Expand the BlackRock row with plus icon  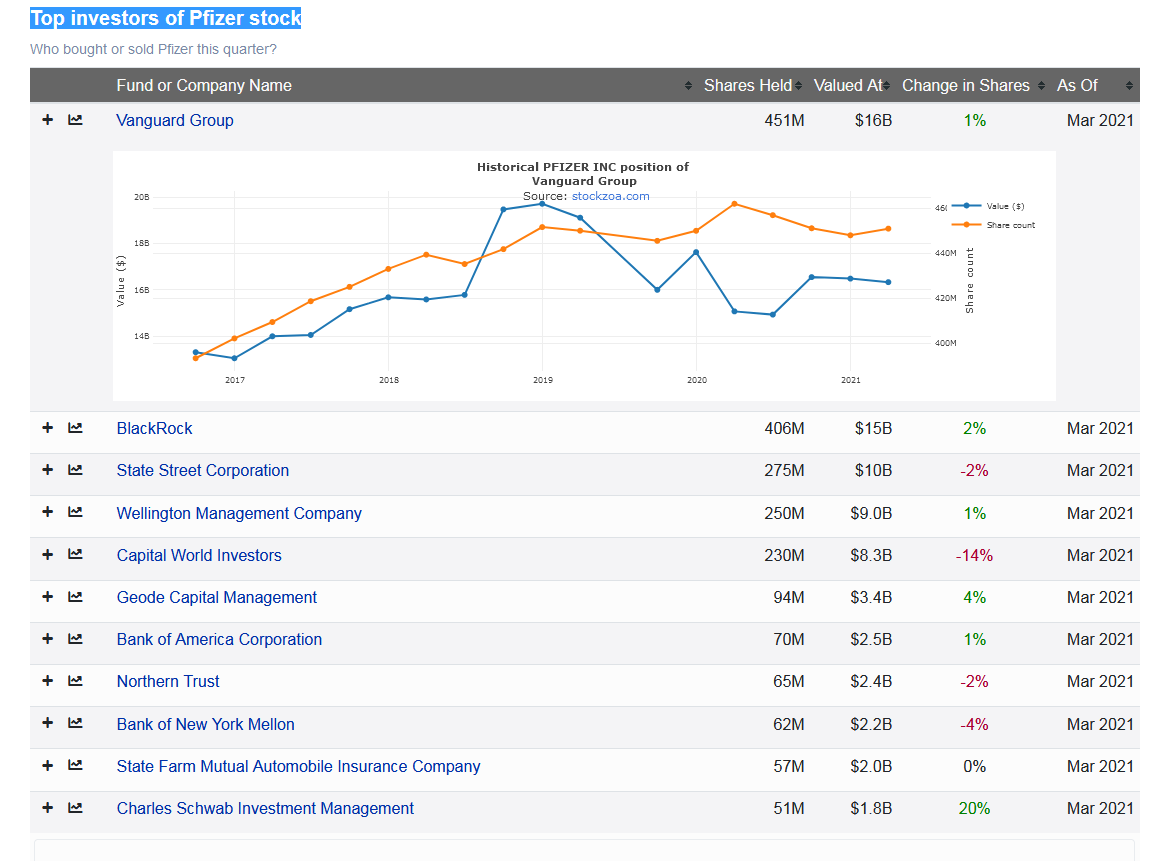click(47, 427)
